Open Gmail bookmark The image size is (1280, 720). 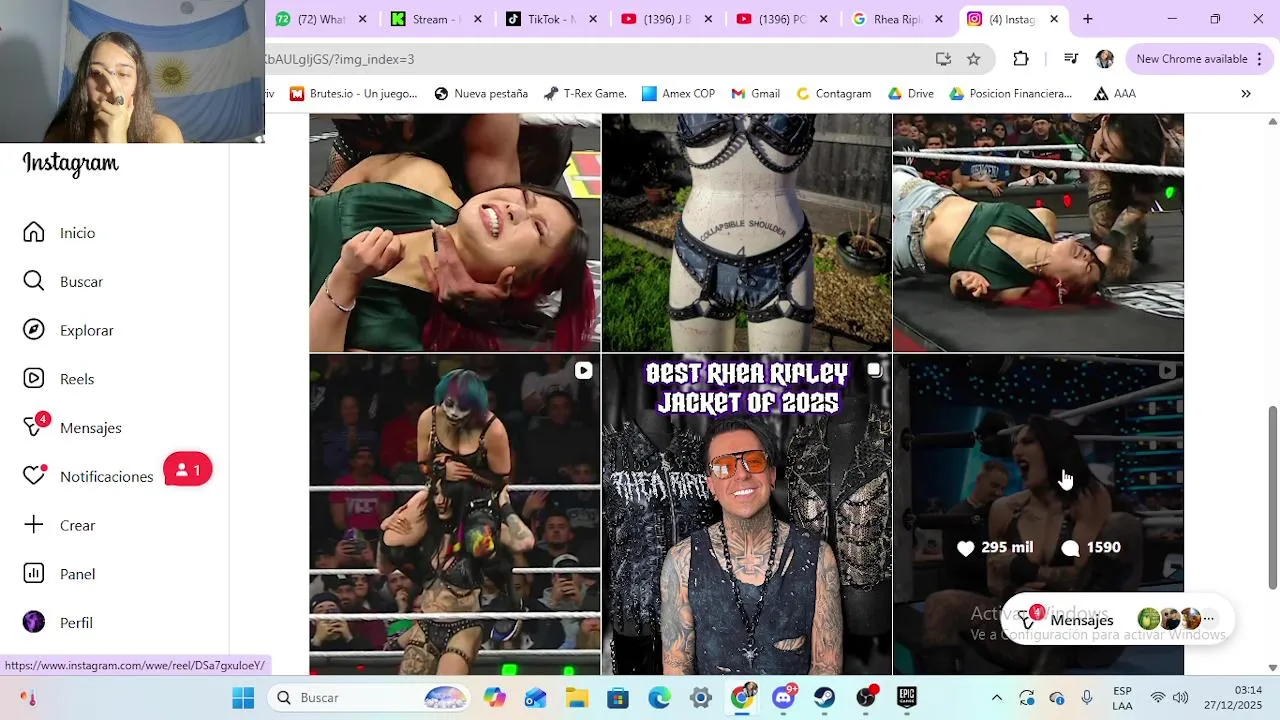point(756,93)
